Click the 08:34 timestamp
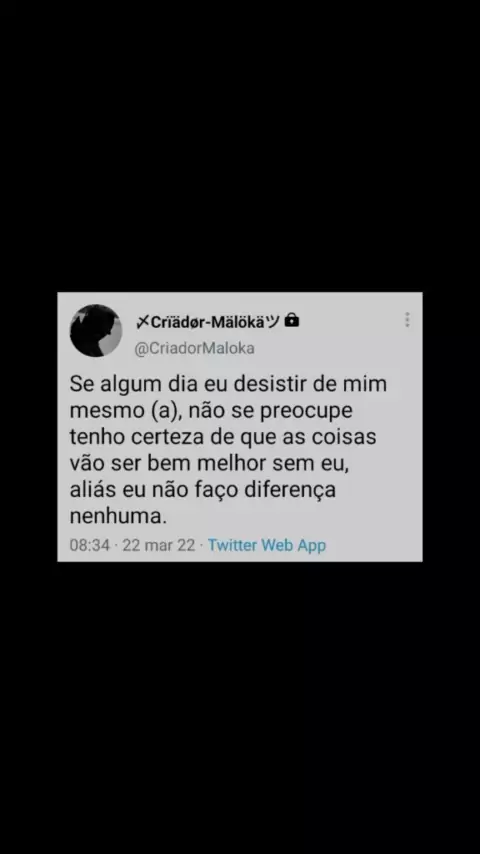Screen dimensions: 480x854 click(90, 545)
